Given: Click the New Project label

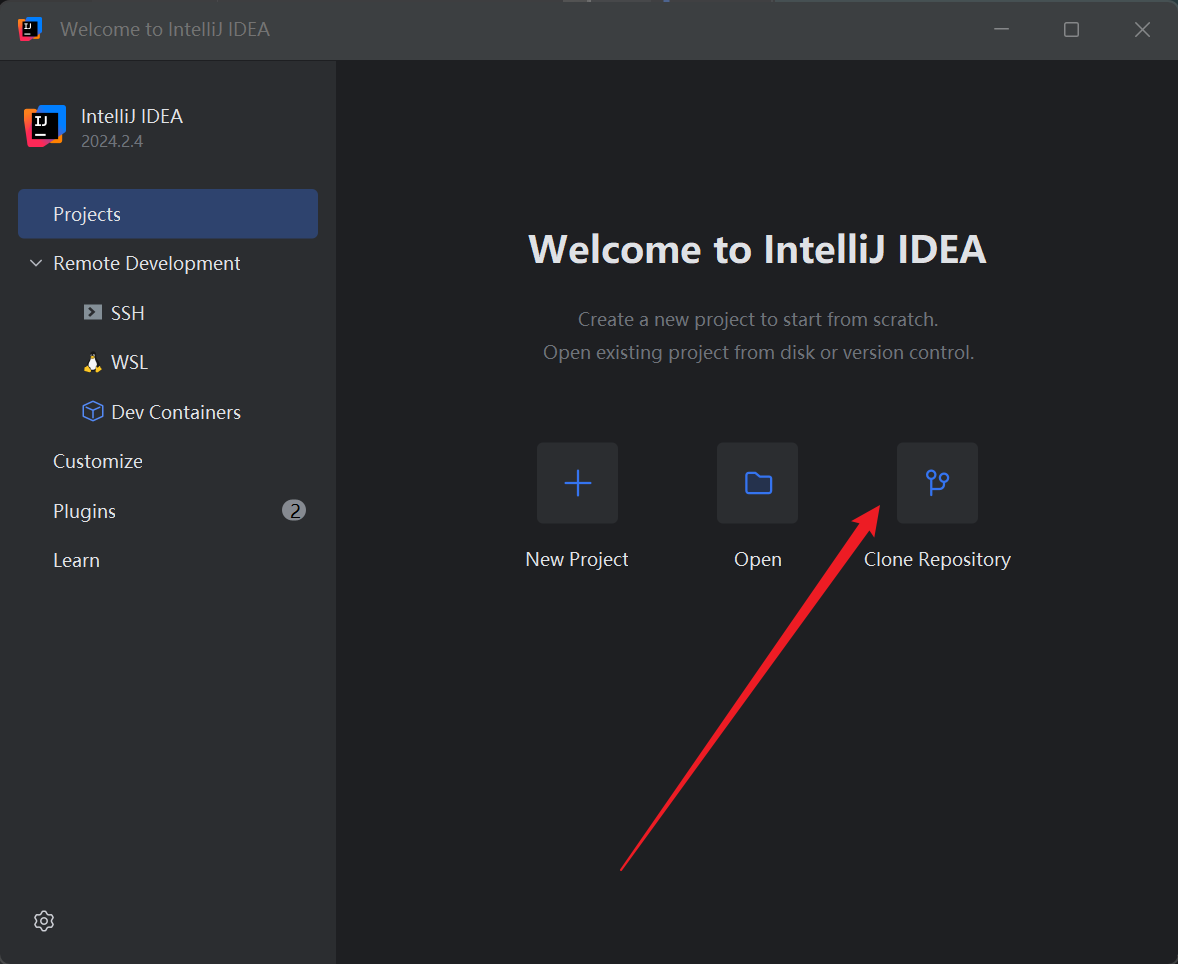Looking at the screenshot, I should point(577,560).
